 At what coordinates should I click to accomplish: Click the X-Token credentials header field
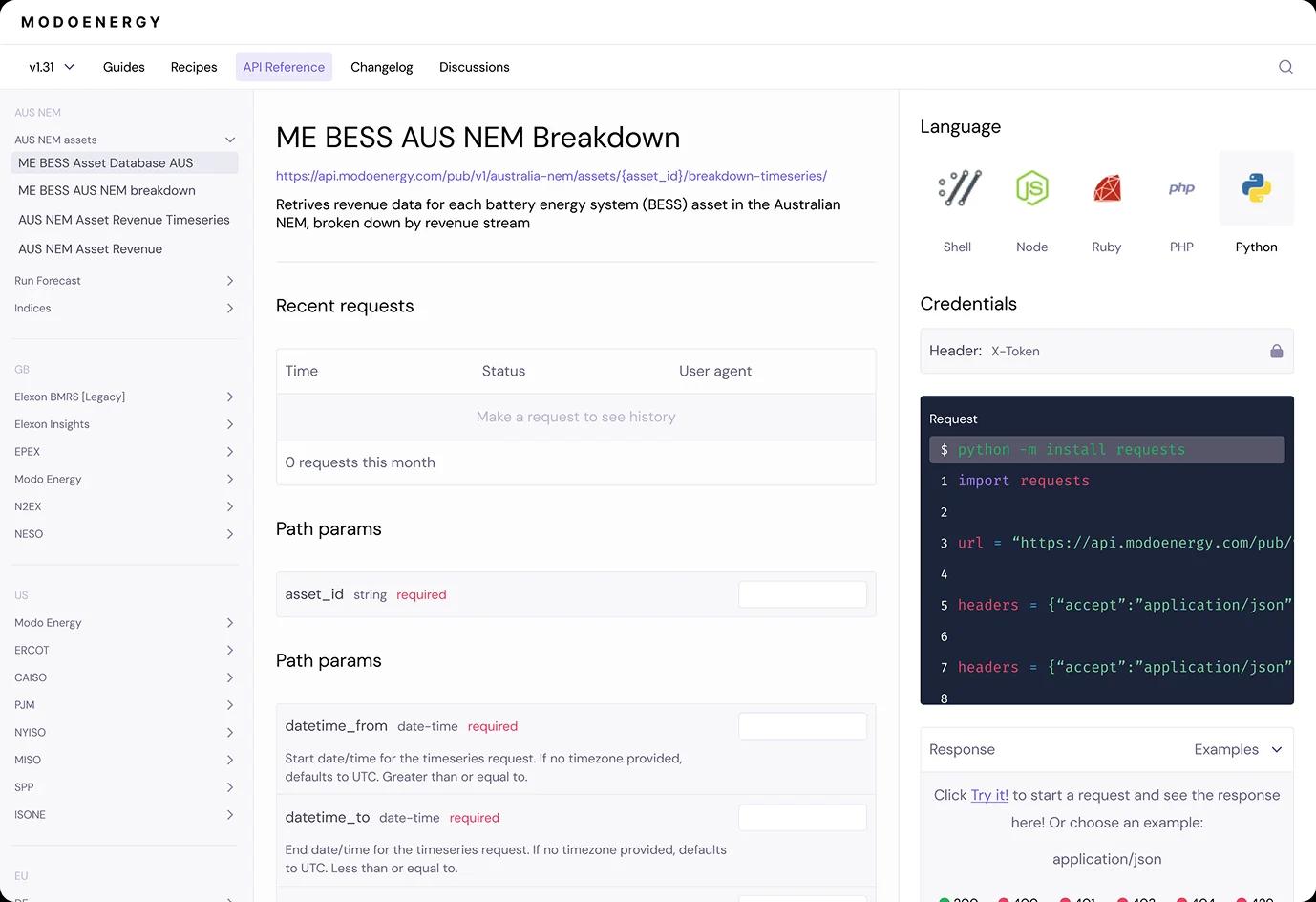1098,352
